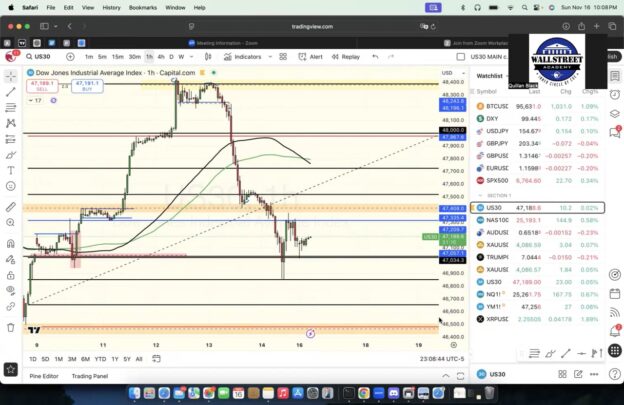Click the Alert button in toolbar
Screen dimensions: 624x405
[311, 57]
